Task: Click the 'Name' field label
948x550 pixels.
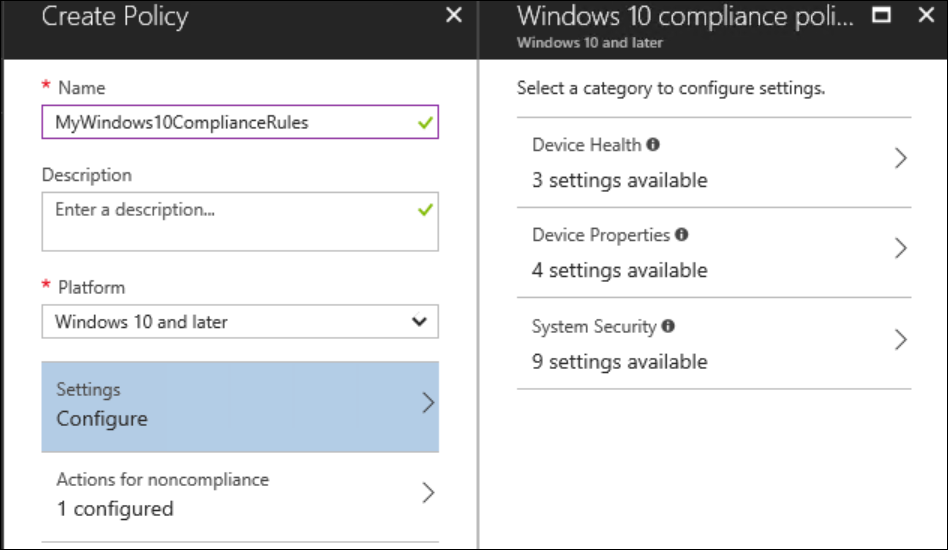Action: pos(82,88)
